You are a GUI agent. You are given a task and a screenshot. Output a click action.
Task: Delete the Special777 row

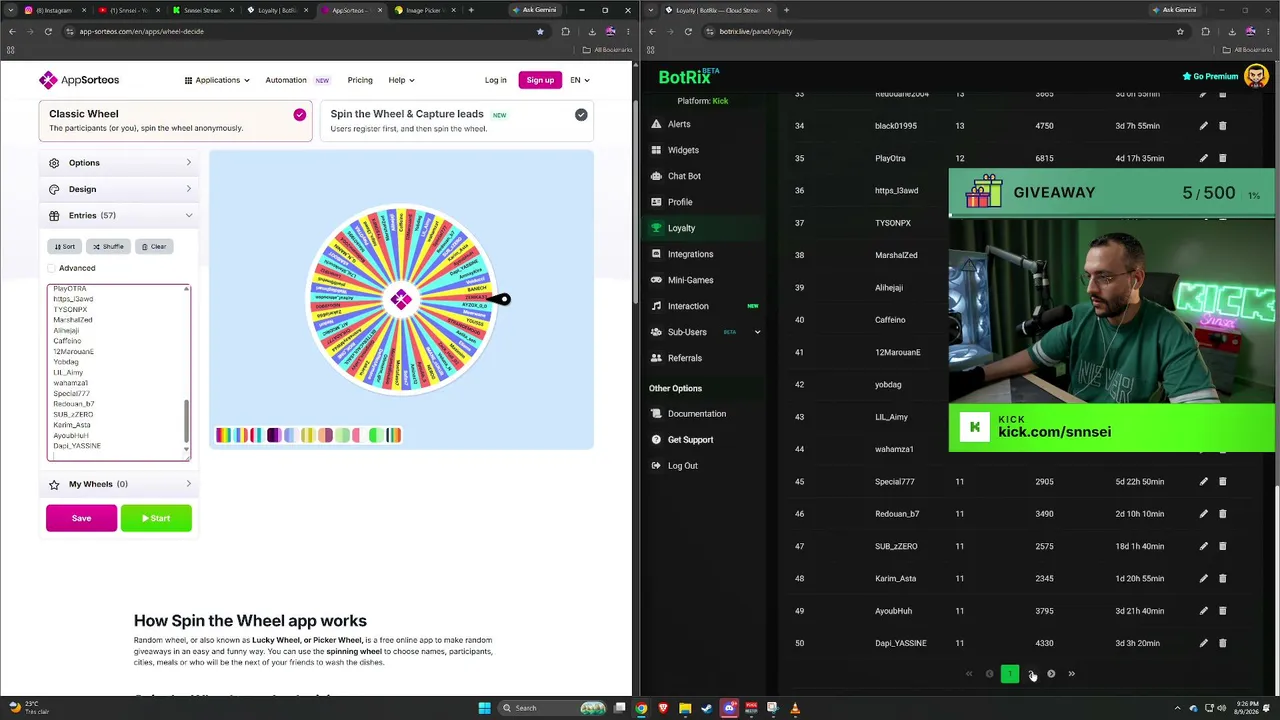pos(1222,482)
